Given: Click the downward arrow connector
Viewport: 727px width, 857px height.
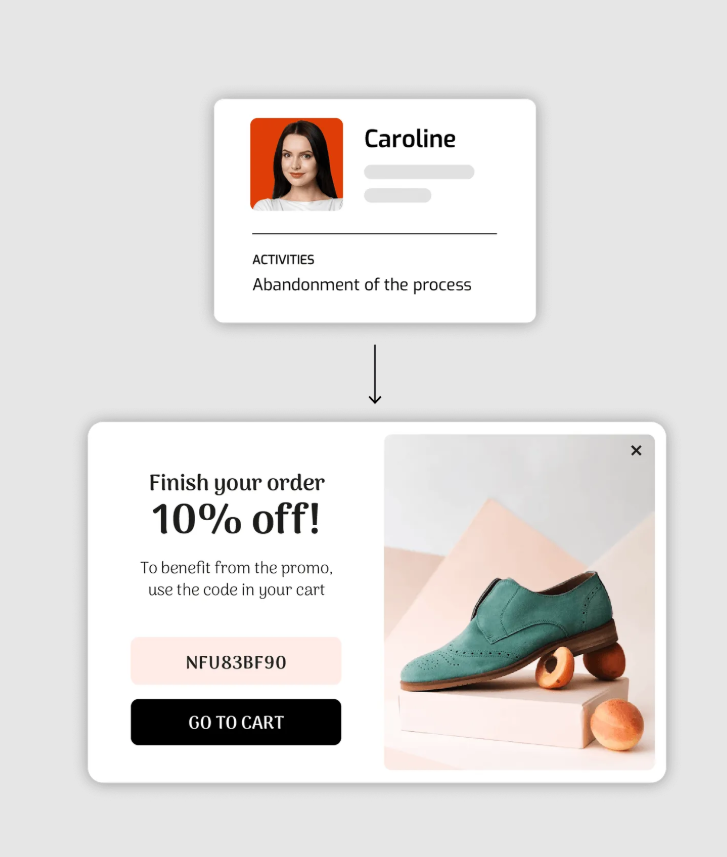Looking at the screenshot, I should coord(374,374).
